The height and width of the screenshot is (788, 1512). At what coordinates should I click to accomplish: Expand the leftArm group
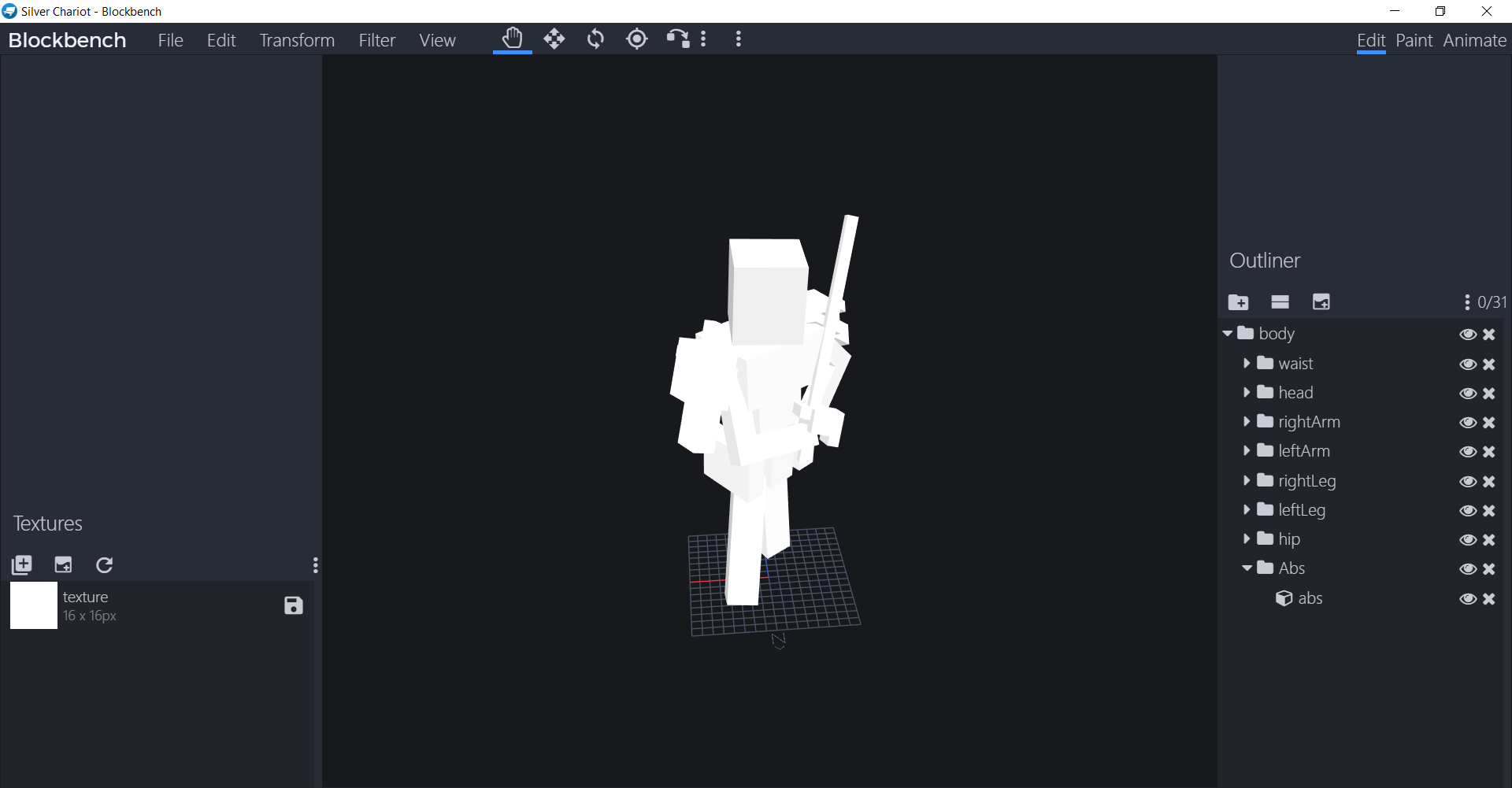coord(1247,450)
